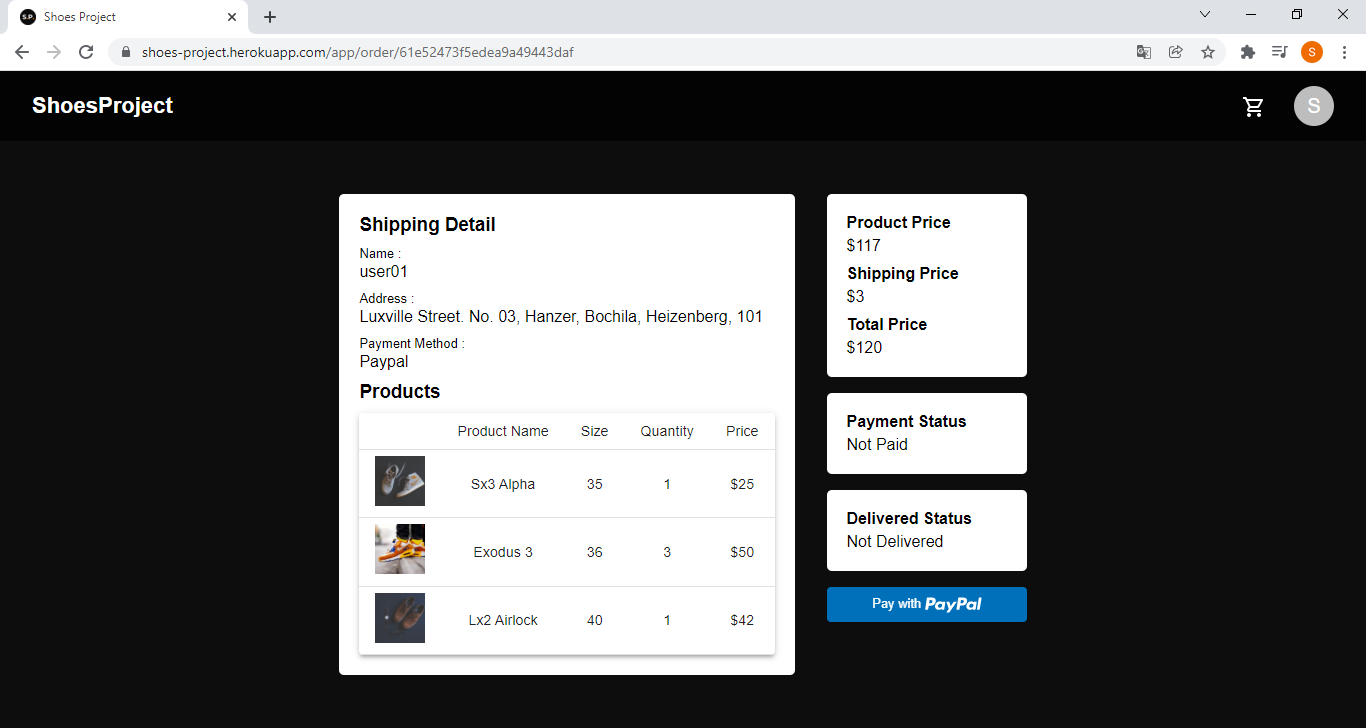Image resolution: width=1366 pixels, height=728 pixels.
Task: Open the Chrome profile avatar icon
Action: tap(1312, 52)
